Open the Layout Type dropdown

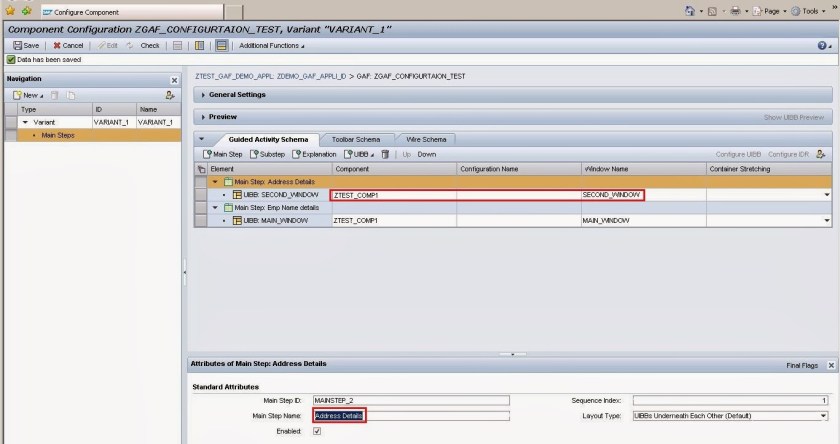(x=823, y=415)
